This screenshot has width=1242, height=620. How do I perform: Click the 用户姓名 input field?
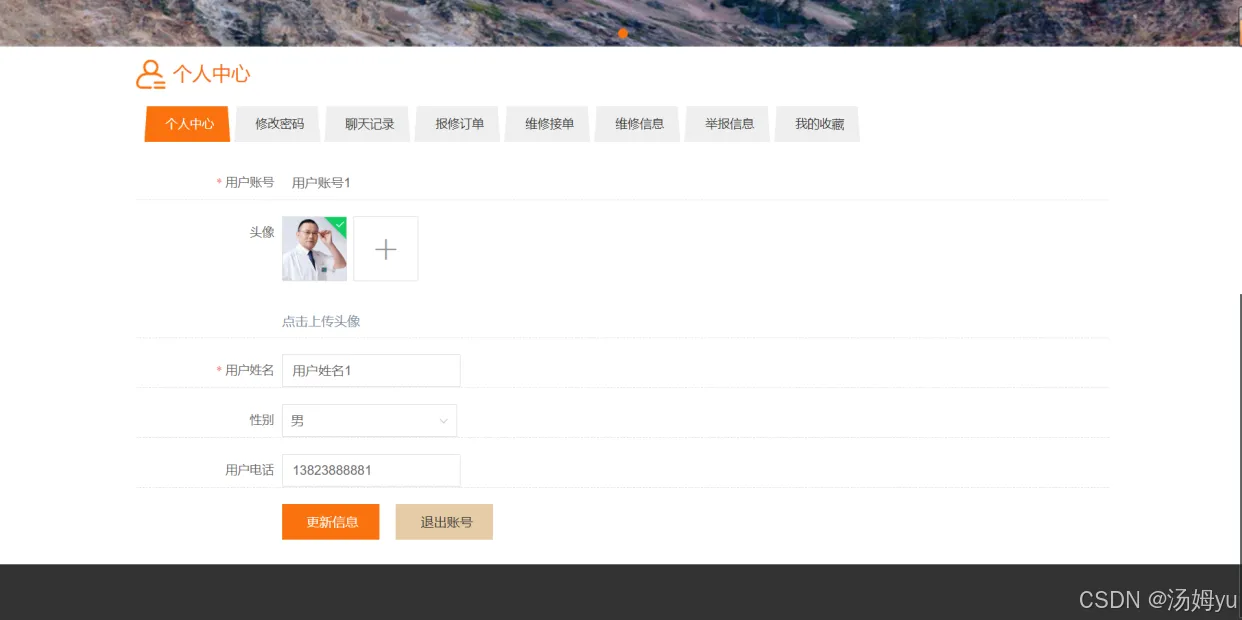pyautogui.click(x=371, y=370)
